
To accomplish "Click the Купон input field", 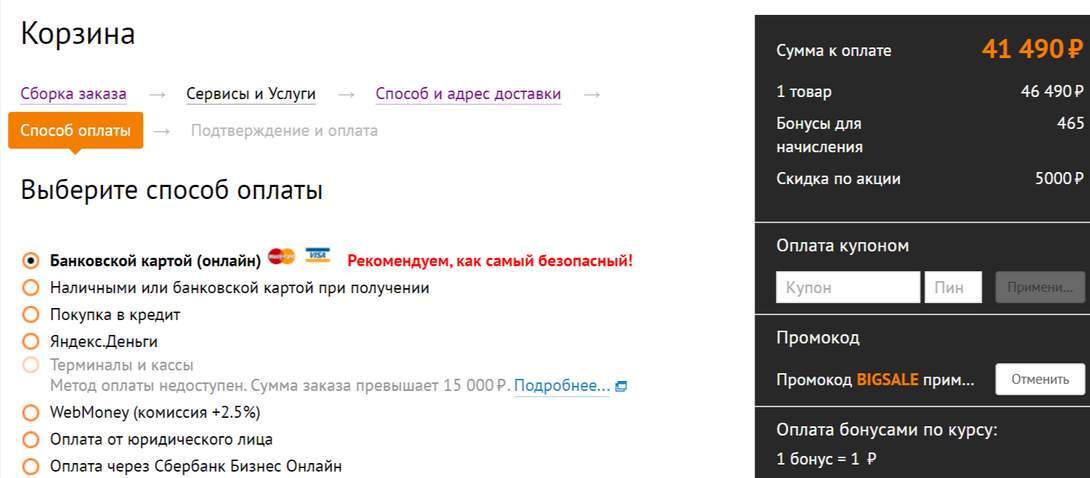I will tap(848, 287).
